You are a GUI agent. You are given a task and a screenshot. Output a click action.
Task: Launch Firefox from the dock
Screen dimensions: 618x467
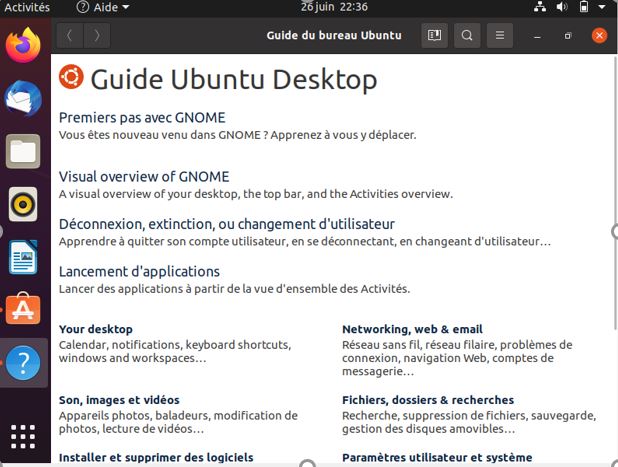point(23,45)
